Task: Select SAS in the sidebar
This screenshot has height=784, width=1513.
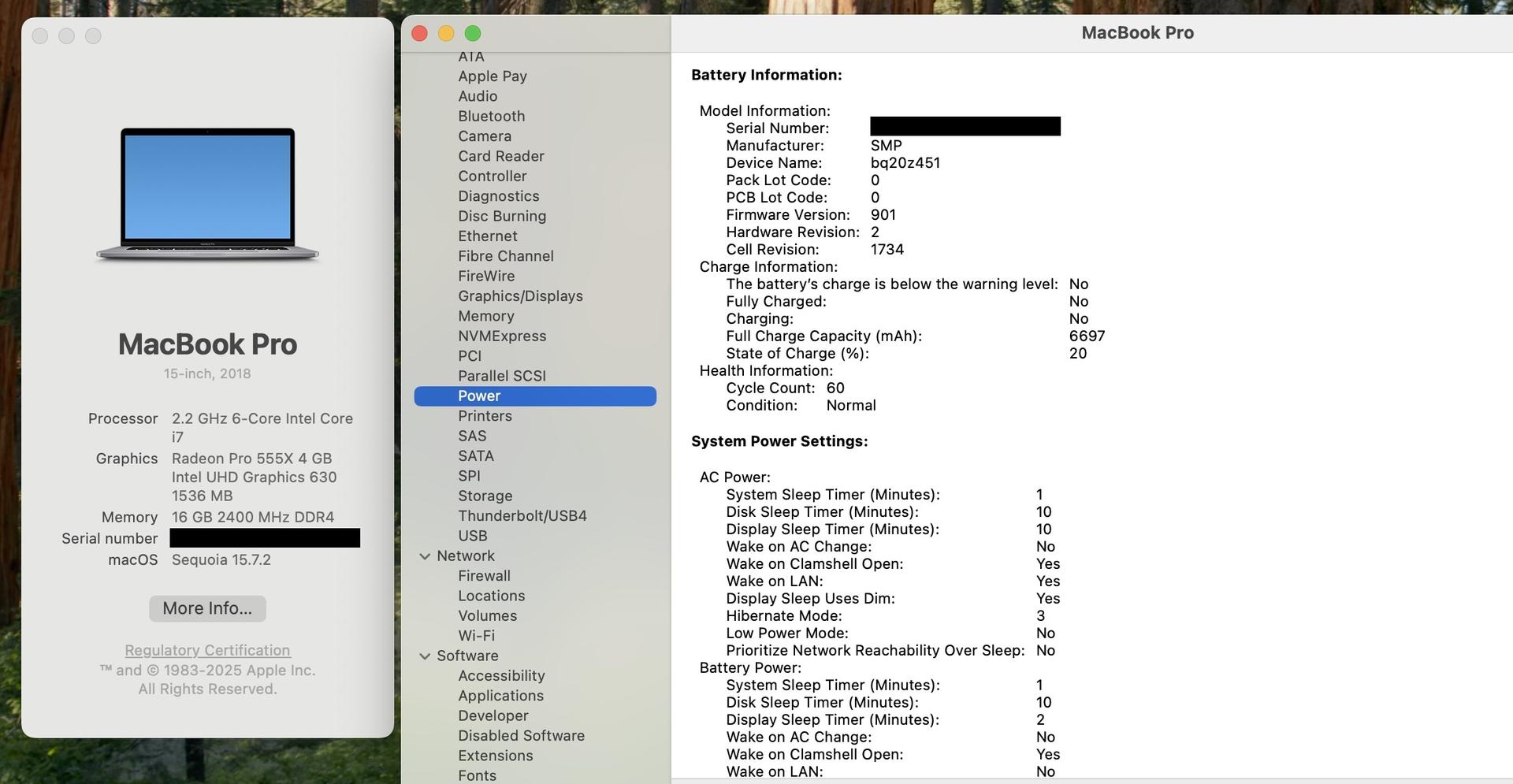Action: pyautogui.click(x=472, y=436)
